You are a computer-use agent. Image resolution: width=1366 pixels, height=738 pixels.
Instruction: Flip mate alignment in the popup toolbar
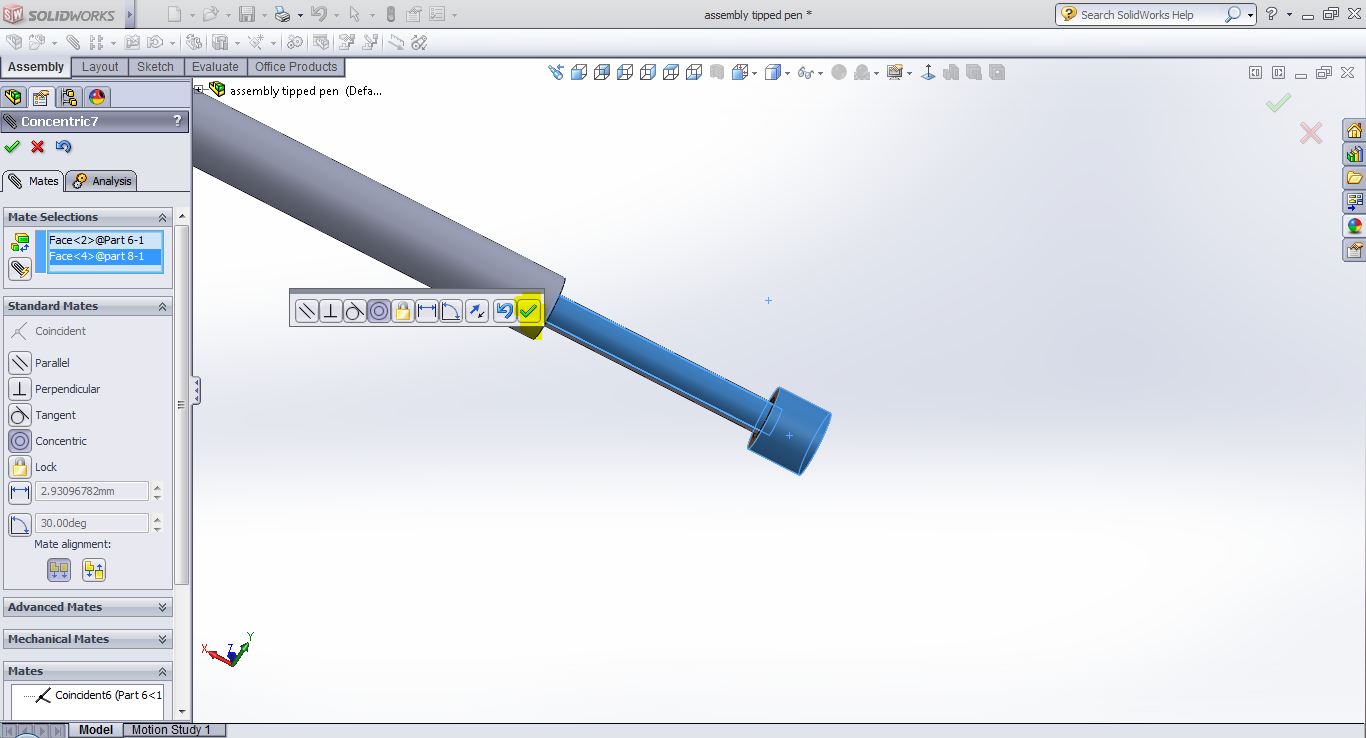[x=476, y=311]
